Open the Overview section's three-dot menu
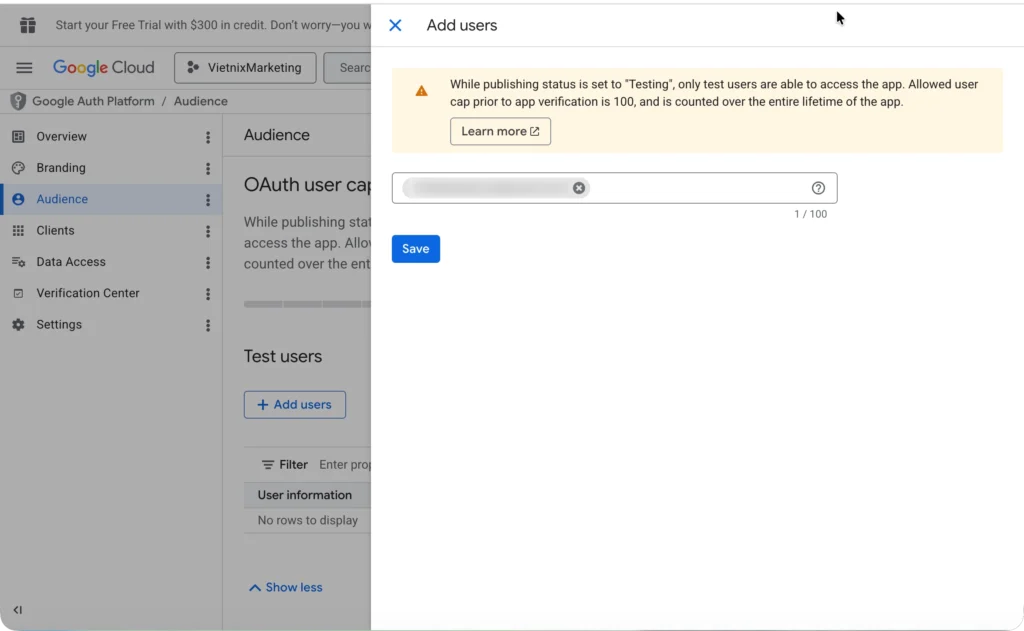Image resolution: width=1024 pixels, height=631 pixels. pos(207,136)
